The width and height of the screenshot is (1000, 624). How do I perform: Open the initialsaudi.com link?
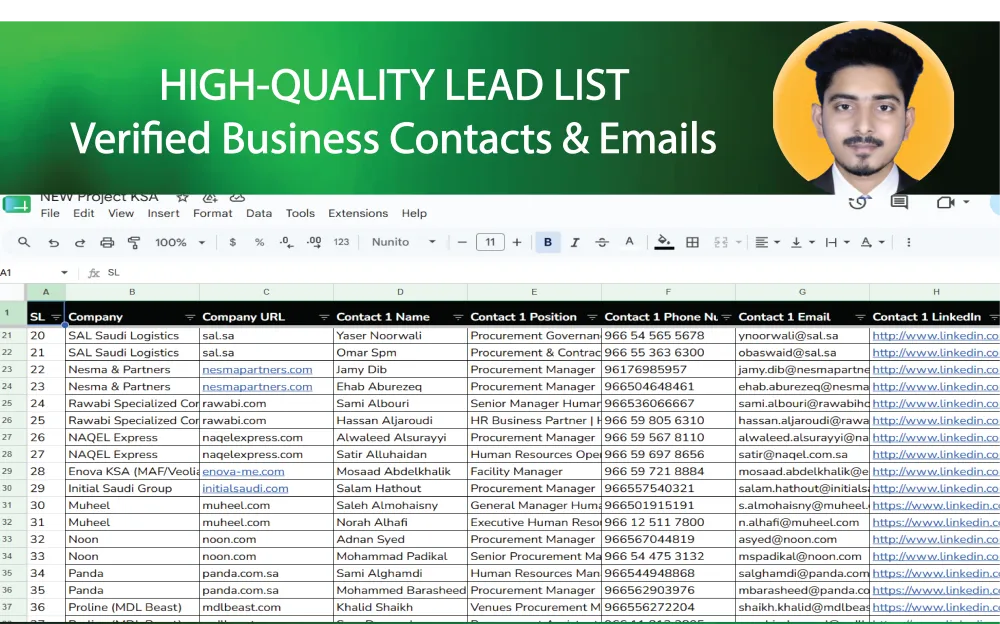(x=245, y=488)
